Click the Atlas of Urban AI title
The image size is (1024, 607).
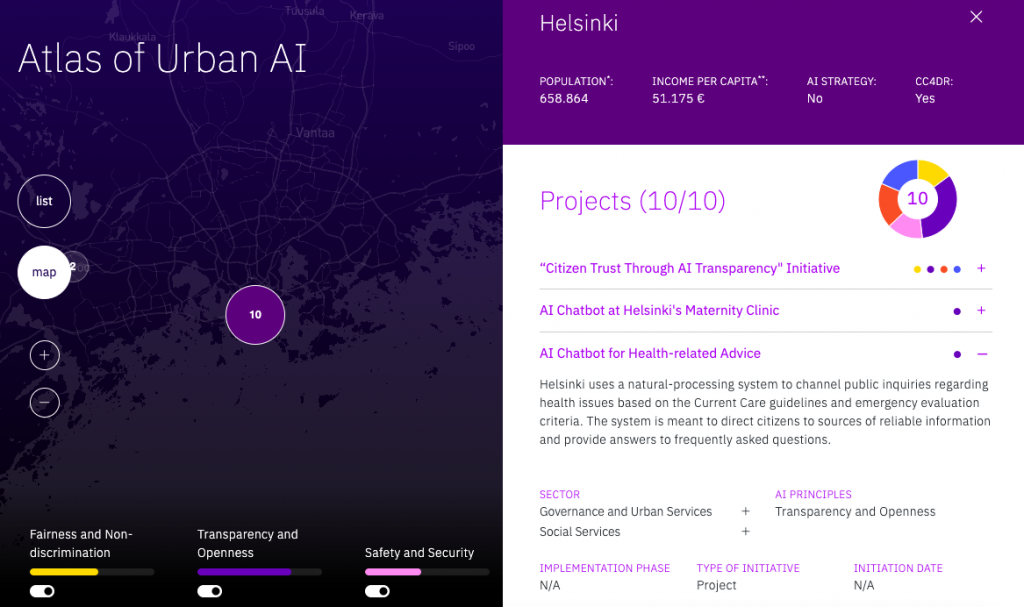pos(162,58)
